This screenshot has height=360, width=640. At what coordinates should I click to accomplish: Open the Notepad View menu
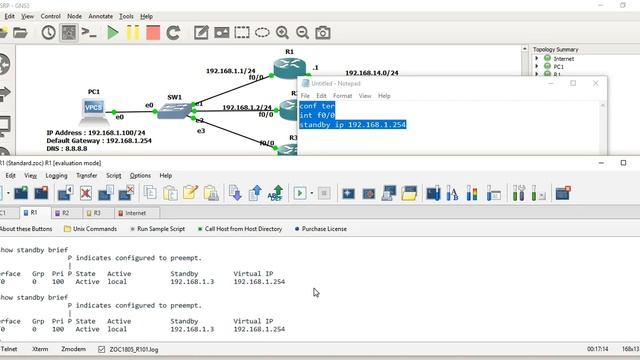(x=365, y=96)
